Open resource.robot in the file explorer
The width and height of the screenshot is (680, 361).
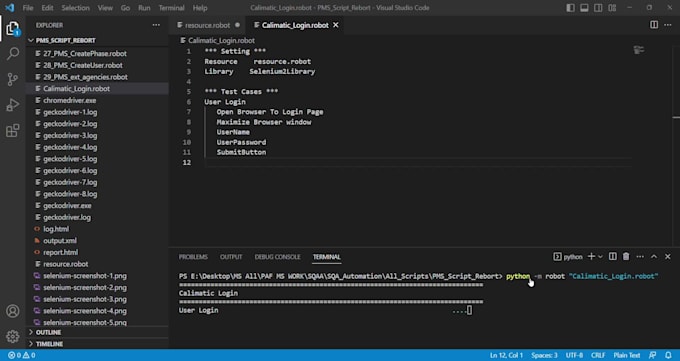pyautogui.click(x=97, y=264)
